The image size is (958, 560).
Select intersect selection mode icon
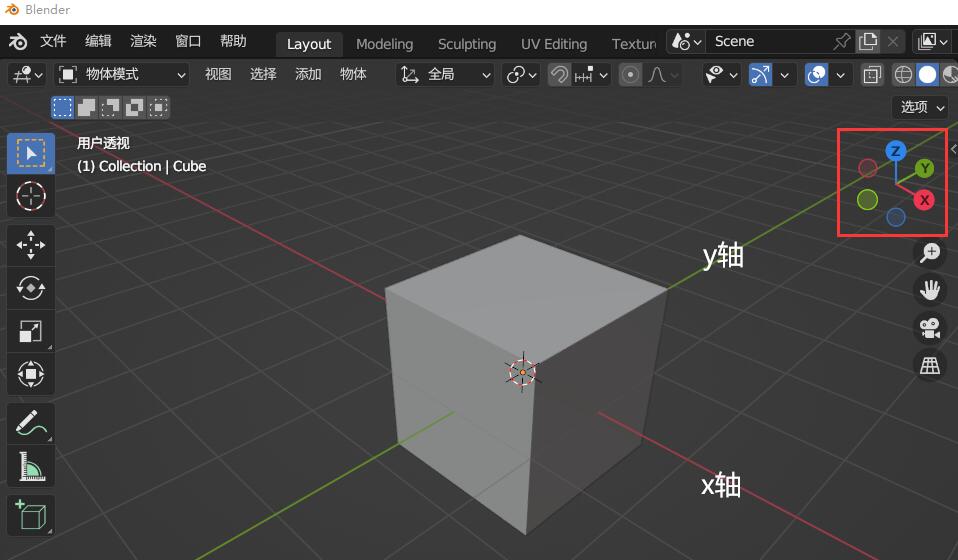[158, 107]
